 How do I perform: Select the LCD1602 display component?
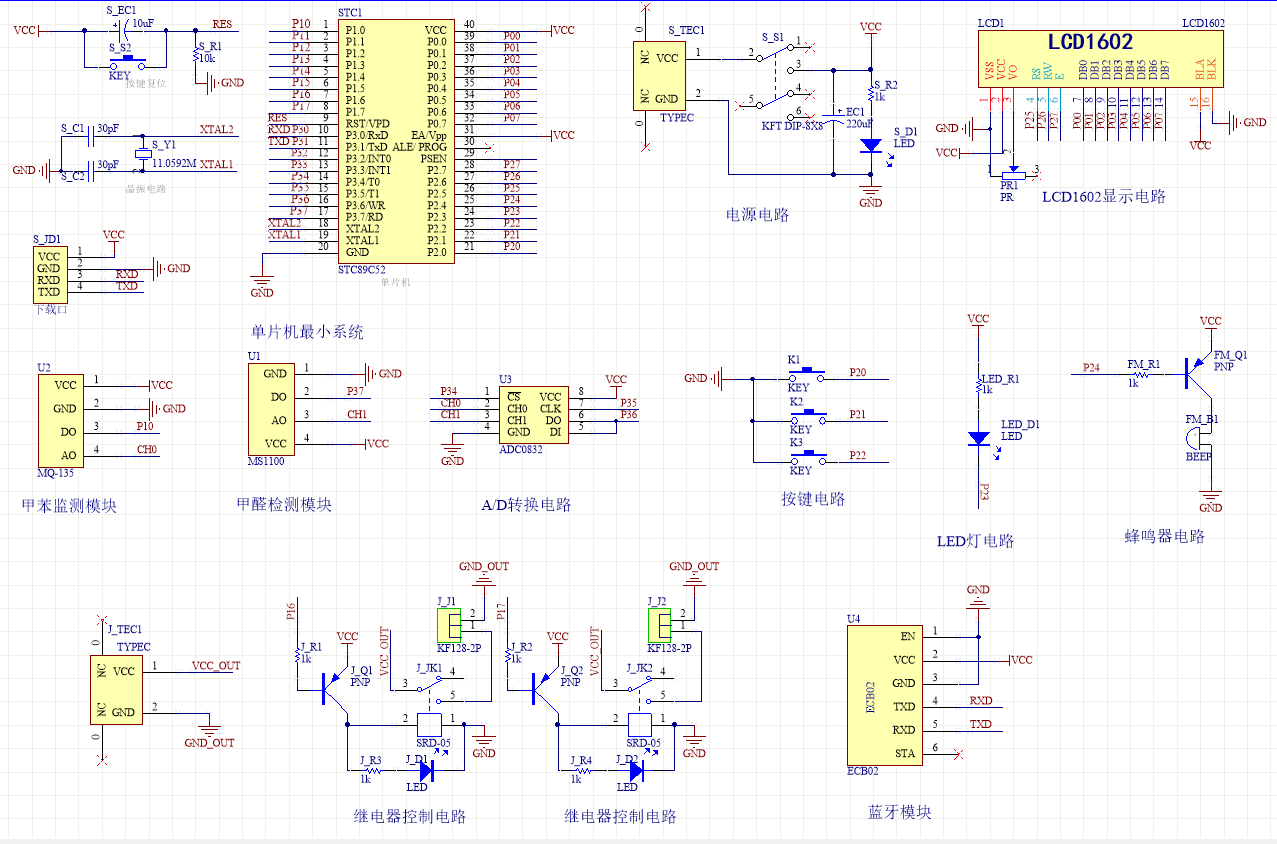[x=1100, y=58]
